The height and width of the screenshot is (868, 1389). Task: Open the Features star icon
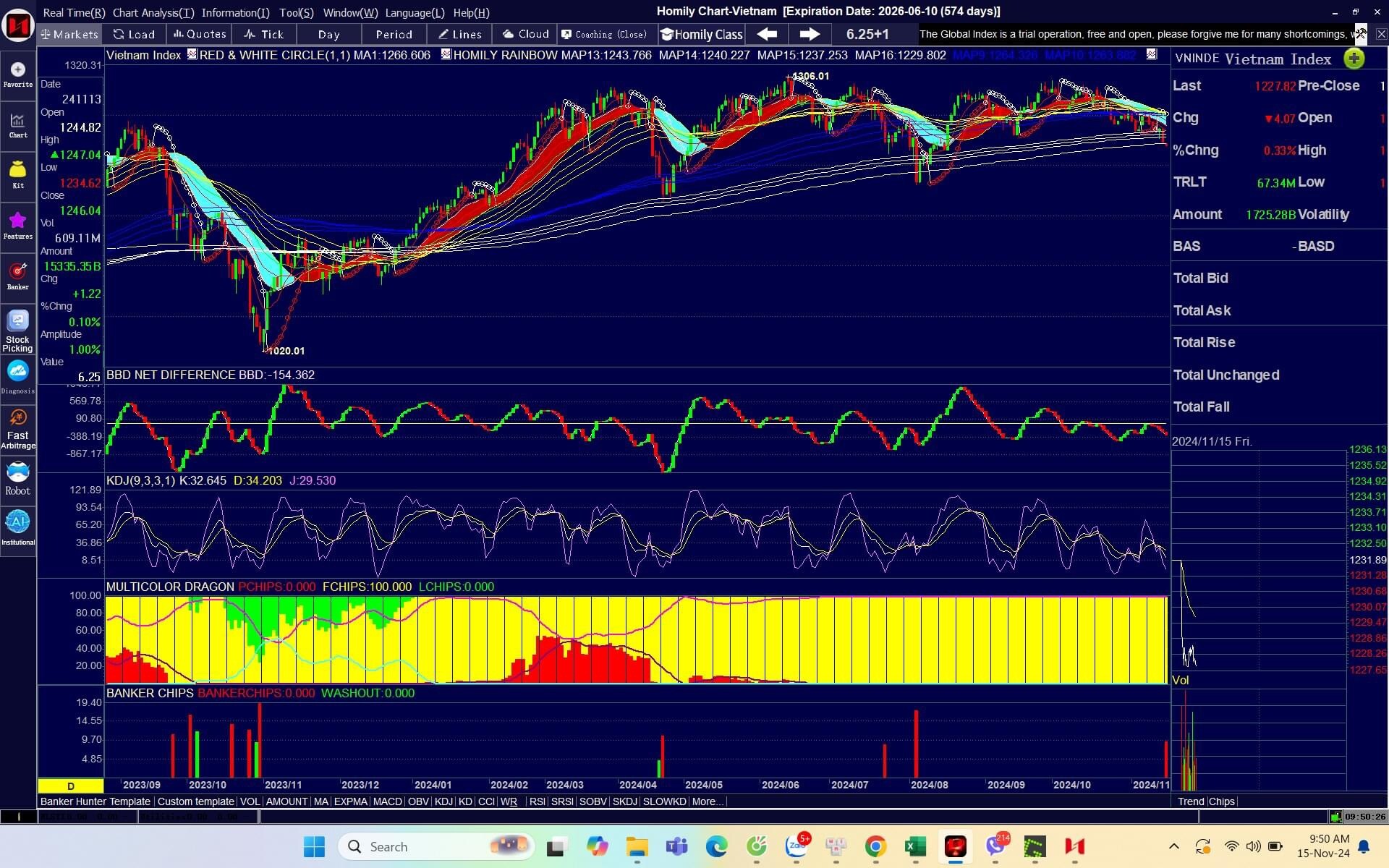click(18, 226)
